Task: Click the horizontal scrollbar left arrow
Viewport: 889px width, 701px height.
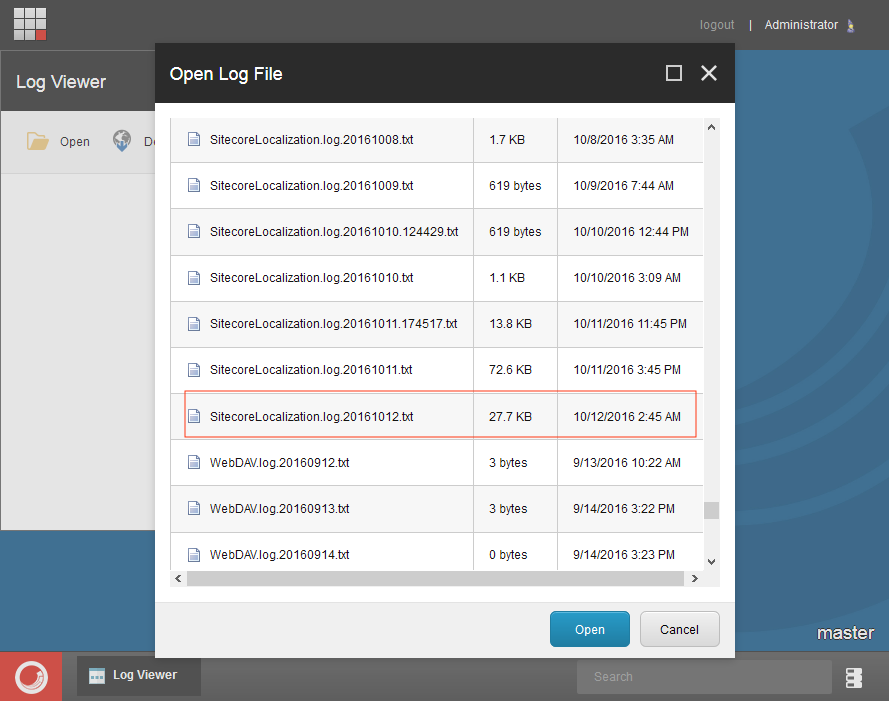Action: [x=178, y=578]
